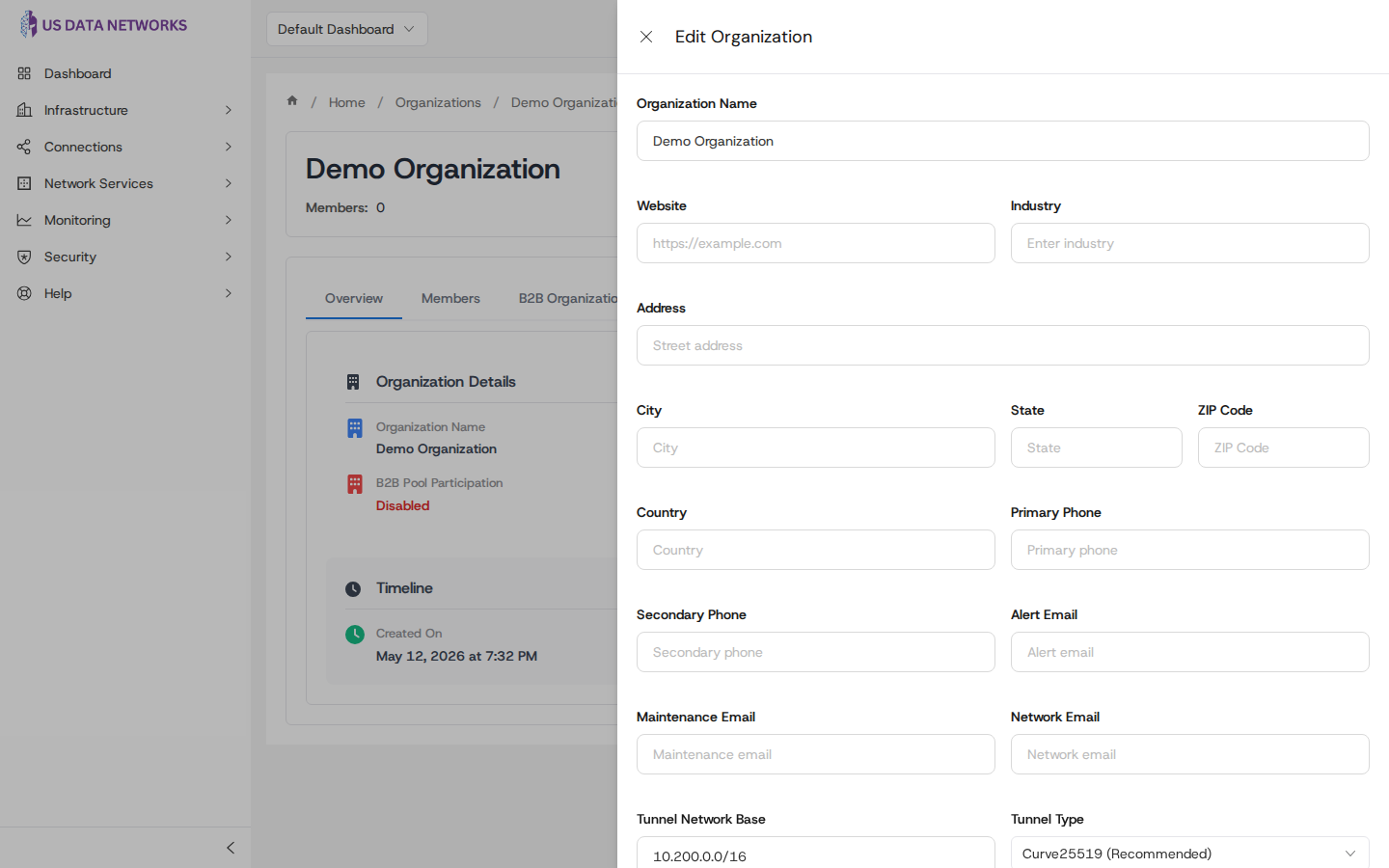Click the ZIP Code input field

click(x=1284, y=448)
